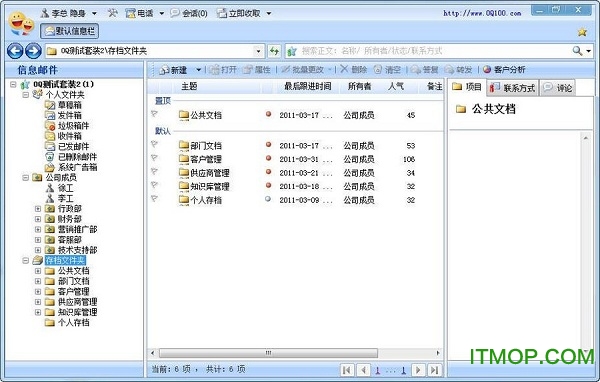Go to first page button
This screenshot has width=600, height=382.
click(347, 370)
